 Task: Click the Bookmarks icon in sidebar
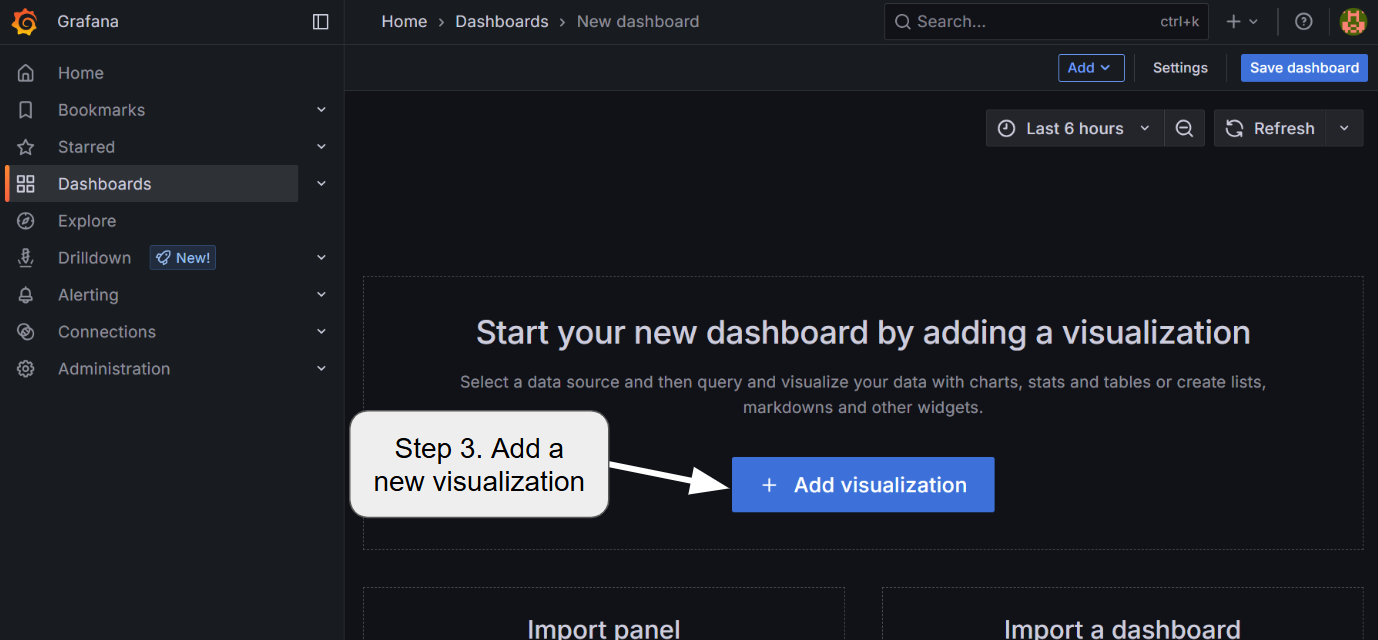(x=26, y=110)
